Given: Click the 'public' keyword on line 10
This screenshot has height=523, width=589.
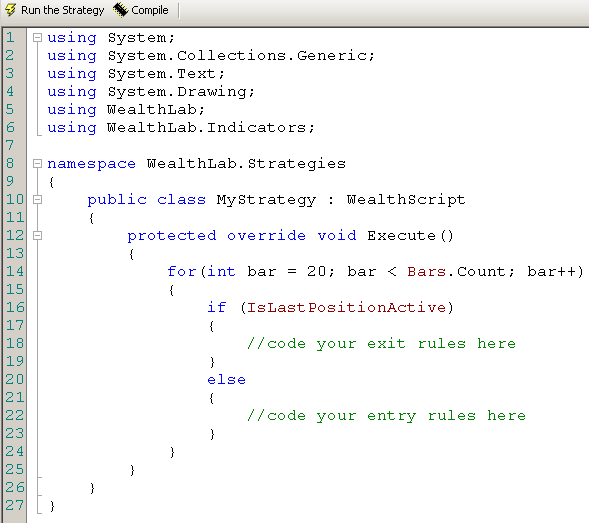Looking at the screenshot, I should (117, 200).
